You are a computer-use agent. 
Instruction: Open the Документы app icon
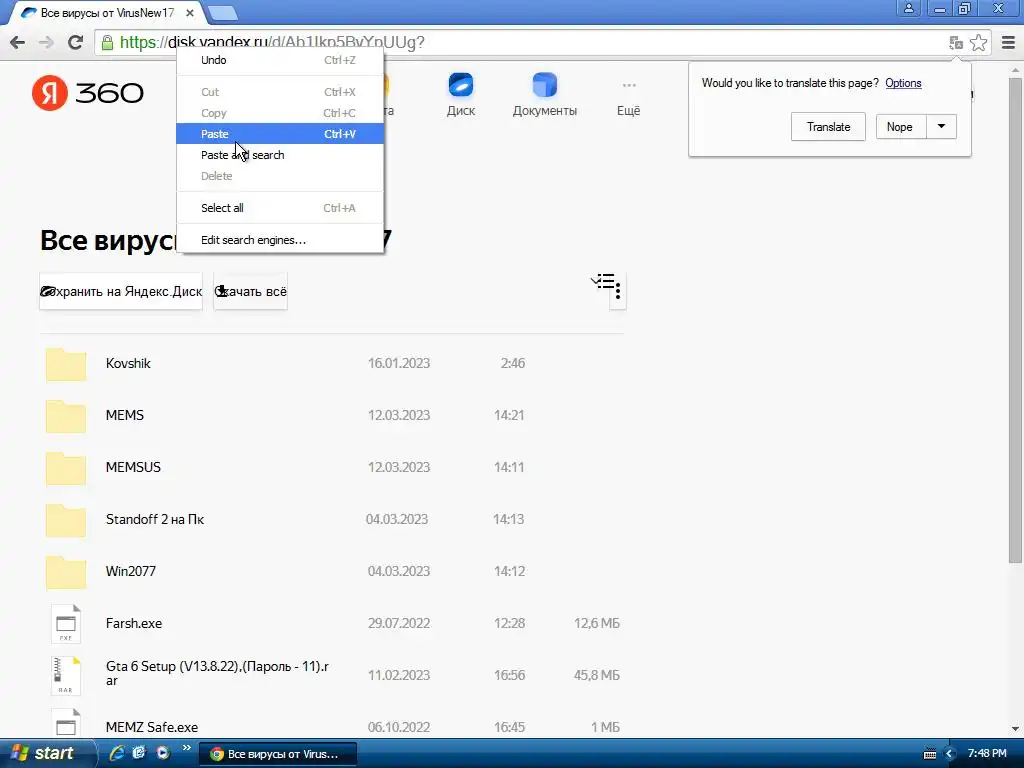(x=545, y=85)
